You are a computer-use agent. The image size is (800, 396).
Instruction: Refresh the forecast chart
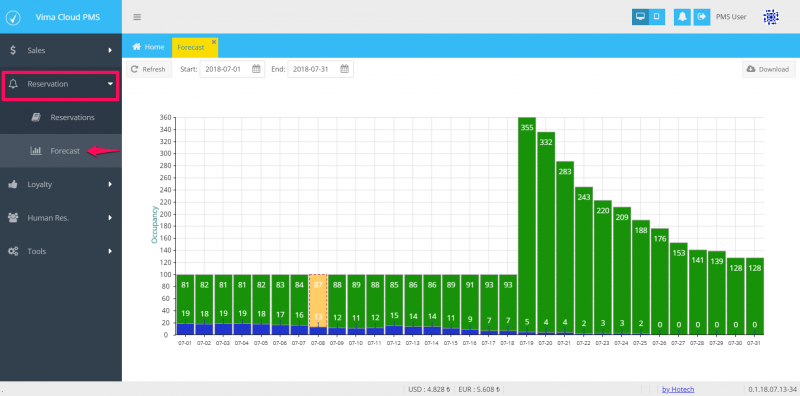148,69
